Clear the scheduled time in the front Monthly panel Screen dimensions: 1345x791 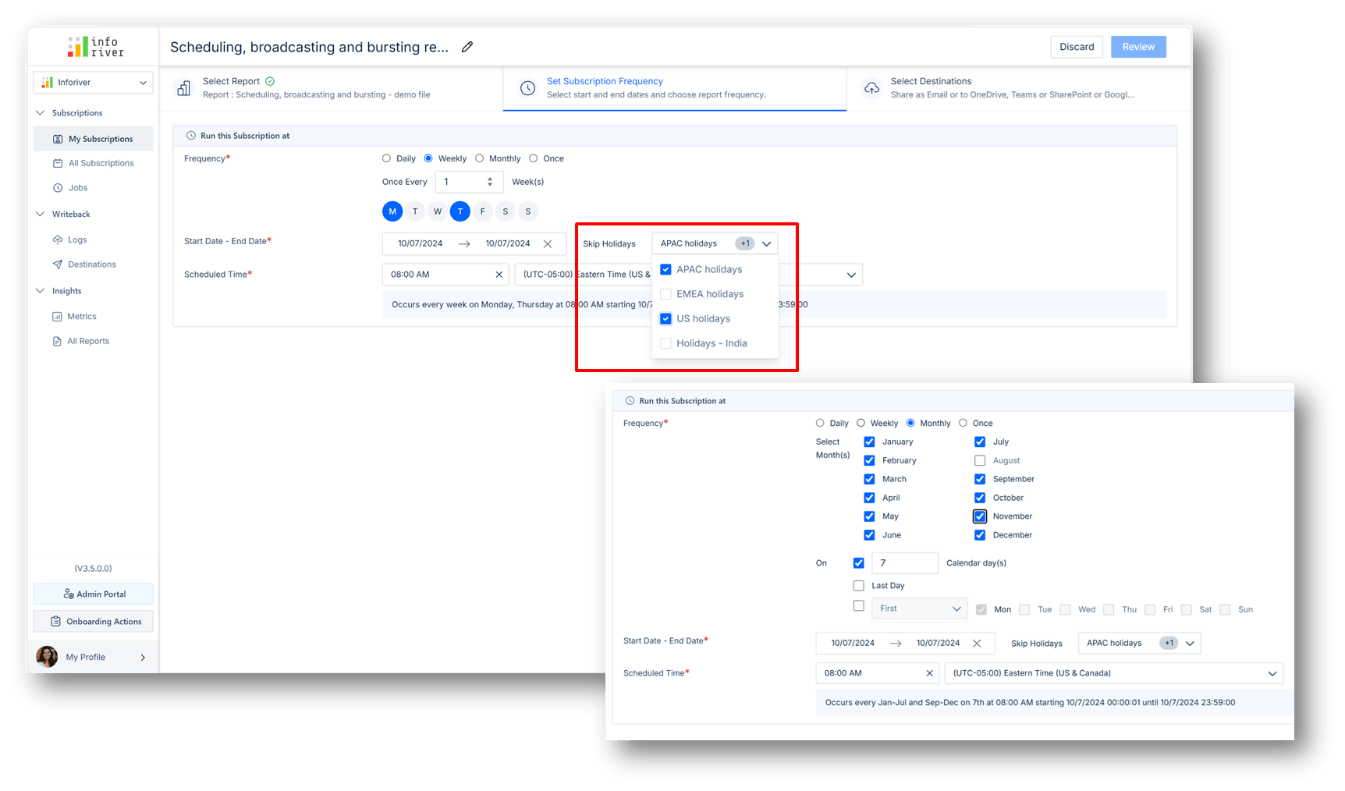point(929,673)
